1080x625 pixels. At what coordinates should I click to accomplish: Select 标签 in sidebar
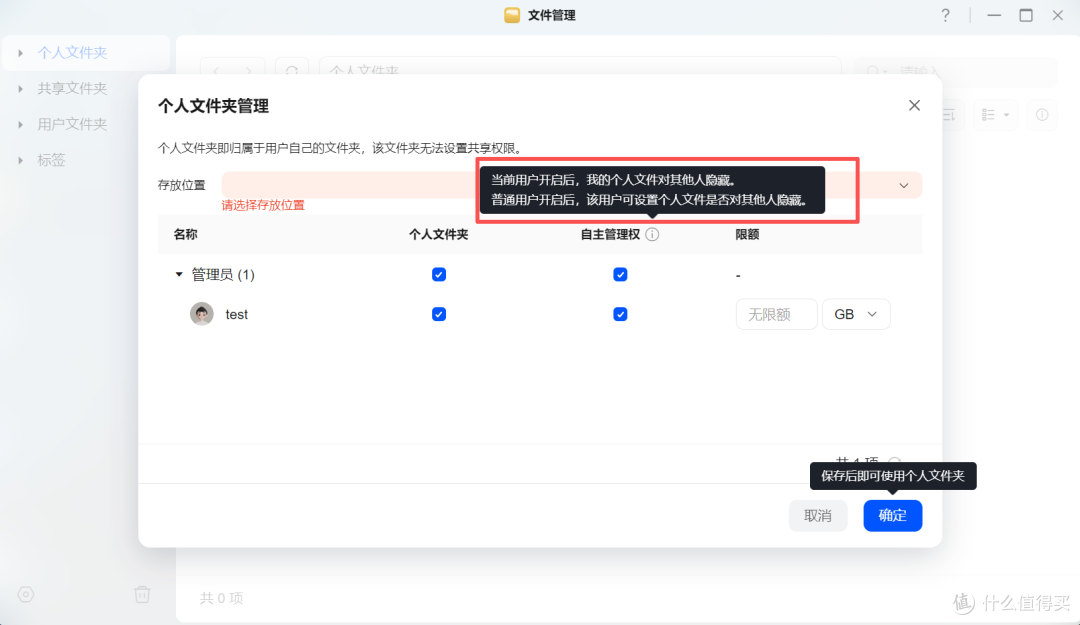point(51,160)
